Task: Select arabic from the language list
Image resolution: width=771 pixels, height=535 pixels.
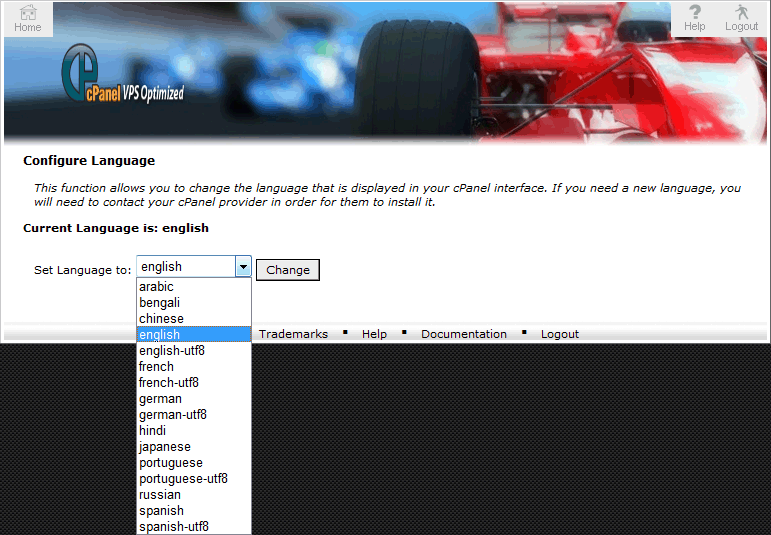Action: pos(194,286)
